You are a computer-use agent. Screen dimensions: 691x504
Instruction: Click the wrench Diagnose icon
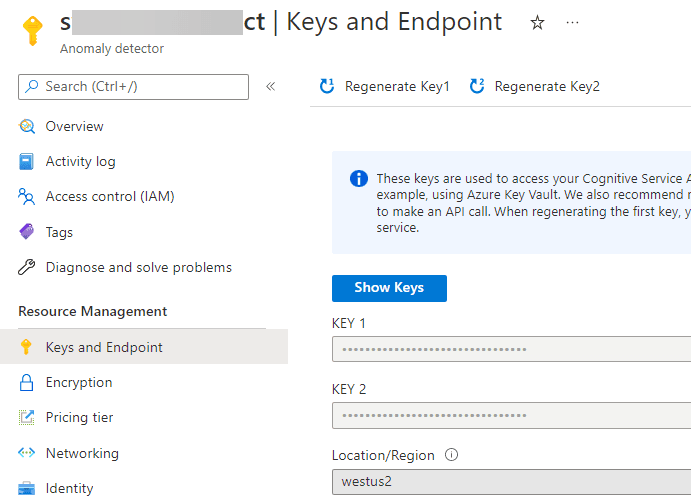[26, 267]
